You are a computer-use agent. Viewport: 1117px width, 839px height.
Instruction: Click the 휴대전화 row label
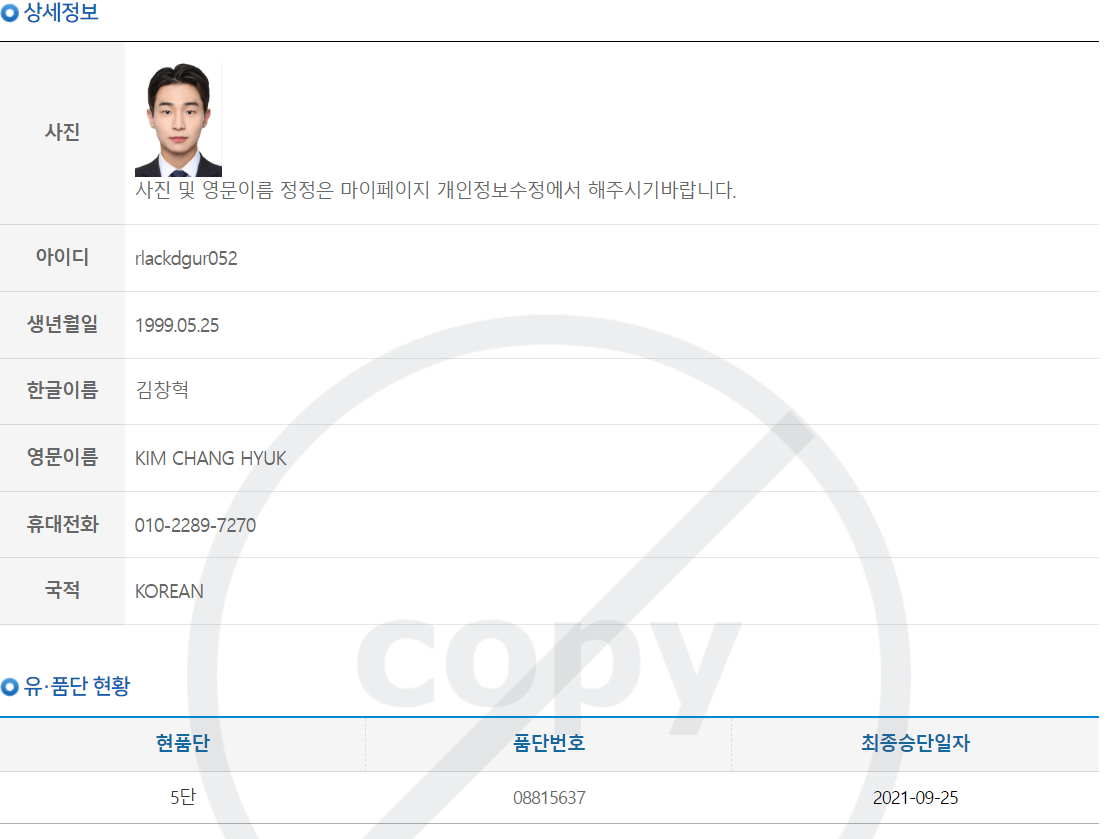point(62,524)
